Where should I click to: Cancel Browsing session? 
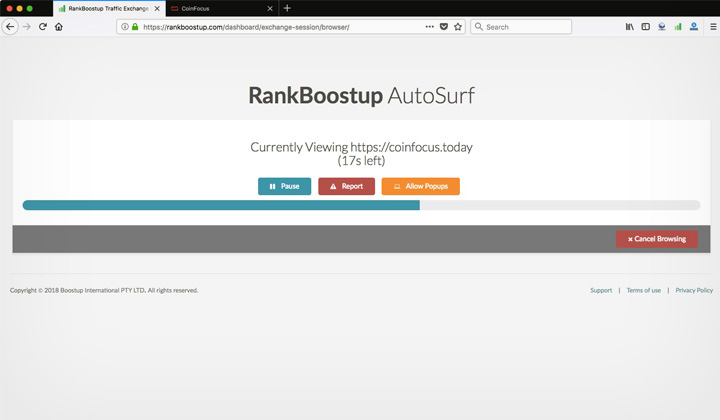[657, 239]
